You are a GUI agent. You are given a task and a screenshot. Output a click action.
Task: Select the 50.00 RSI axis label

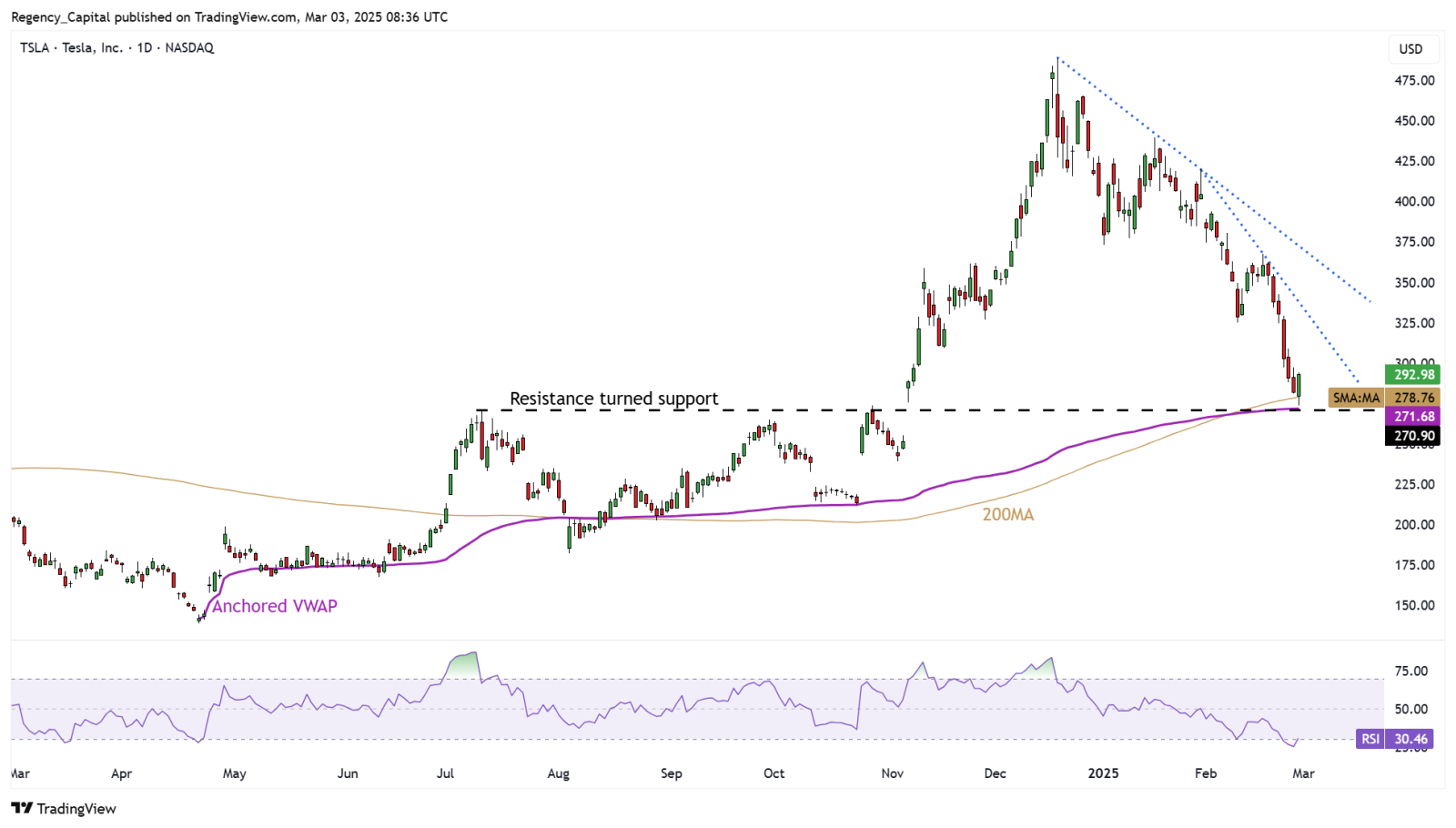1410,709
